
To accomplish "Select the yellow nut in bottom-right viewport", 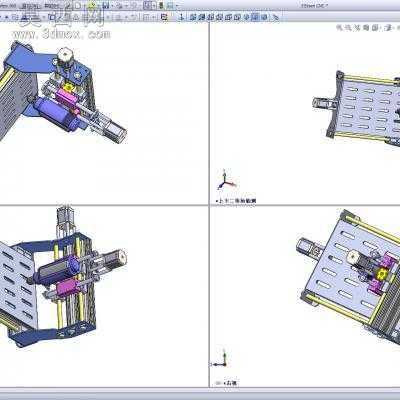I will pos(381,275).
